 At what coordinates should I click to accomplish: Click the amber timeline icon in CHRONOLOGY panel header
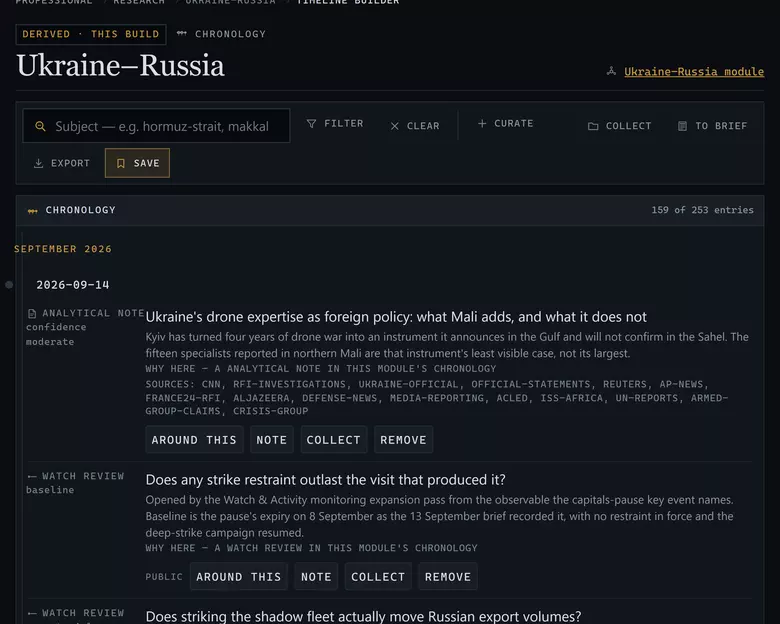(32, 211)
